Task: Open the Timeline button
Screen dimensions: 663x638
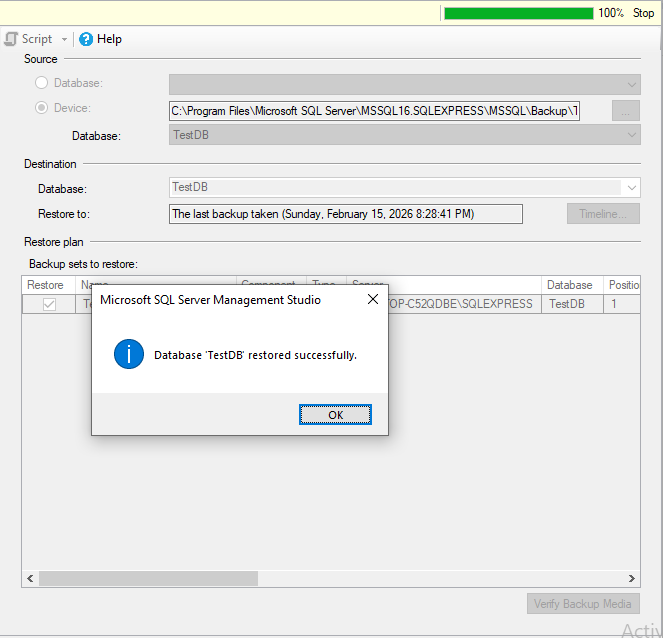Action: (x=603, y=214)
